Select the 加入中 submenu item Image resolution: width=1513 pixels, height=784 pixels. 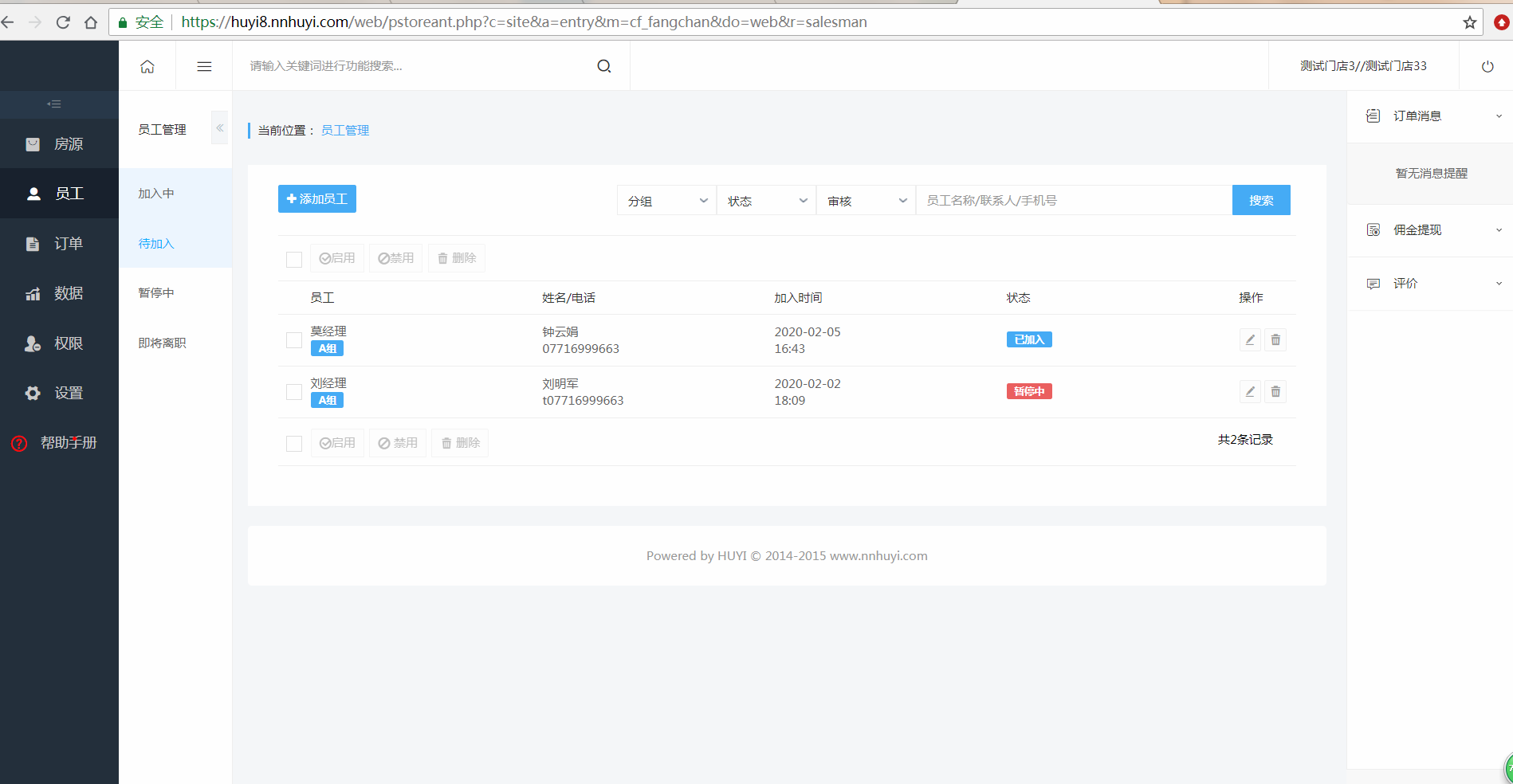point(175,194)
